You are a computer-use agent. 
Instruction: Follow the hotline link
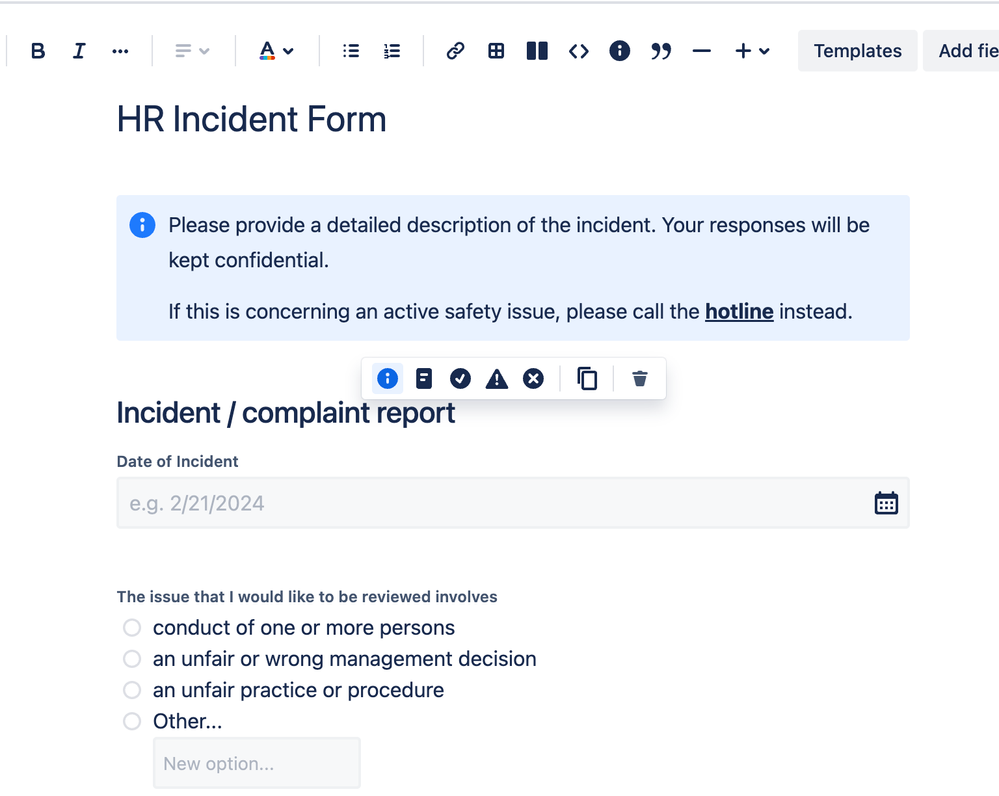tap(739, 312)
